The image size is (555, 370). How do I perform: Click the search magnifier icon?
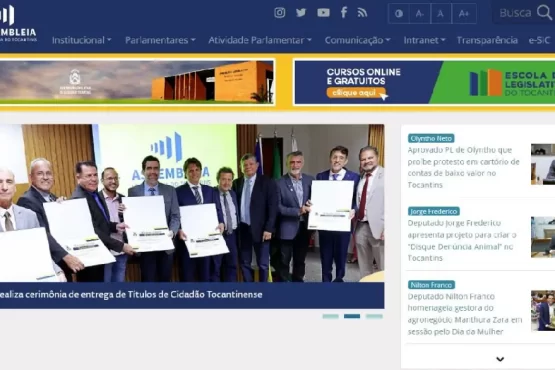(x=544, y=12)
